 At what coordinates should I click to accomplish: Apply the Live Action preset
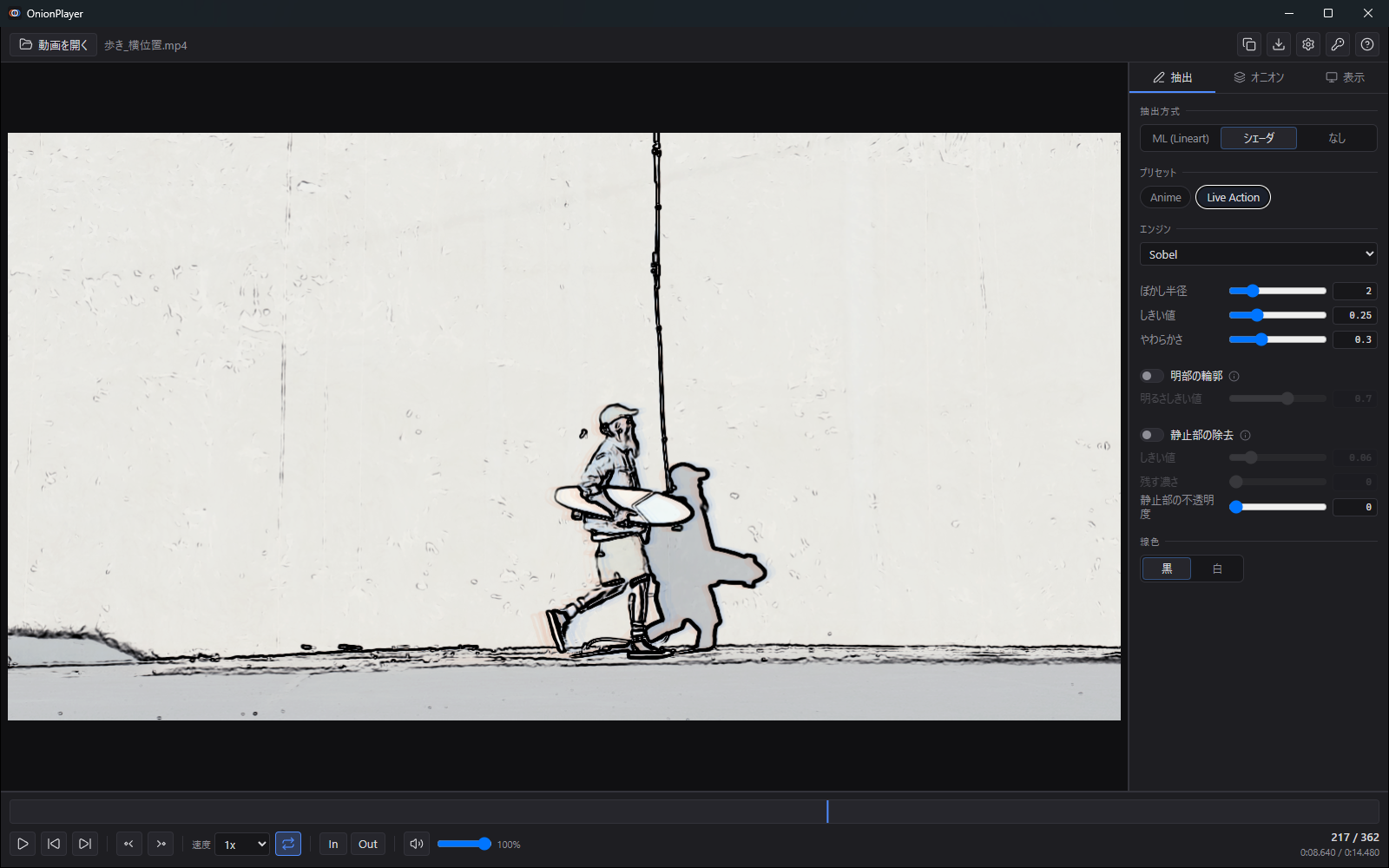[1233, 197]
